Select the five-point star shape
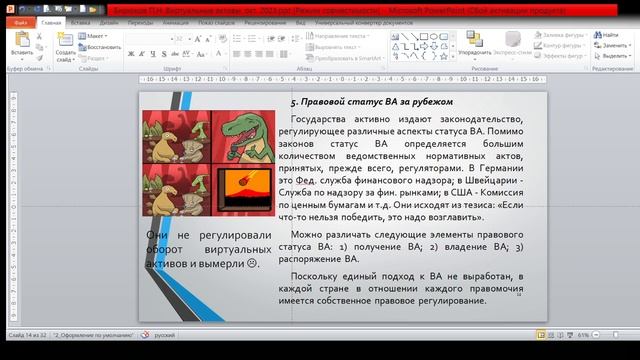Viewport: 640px width, 360px height. 444,56
